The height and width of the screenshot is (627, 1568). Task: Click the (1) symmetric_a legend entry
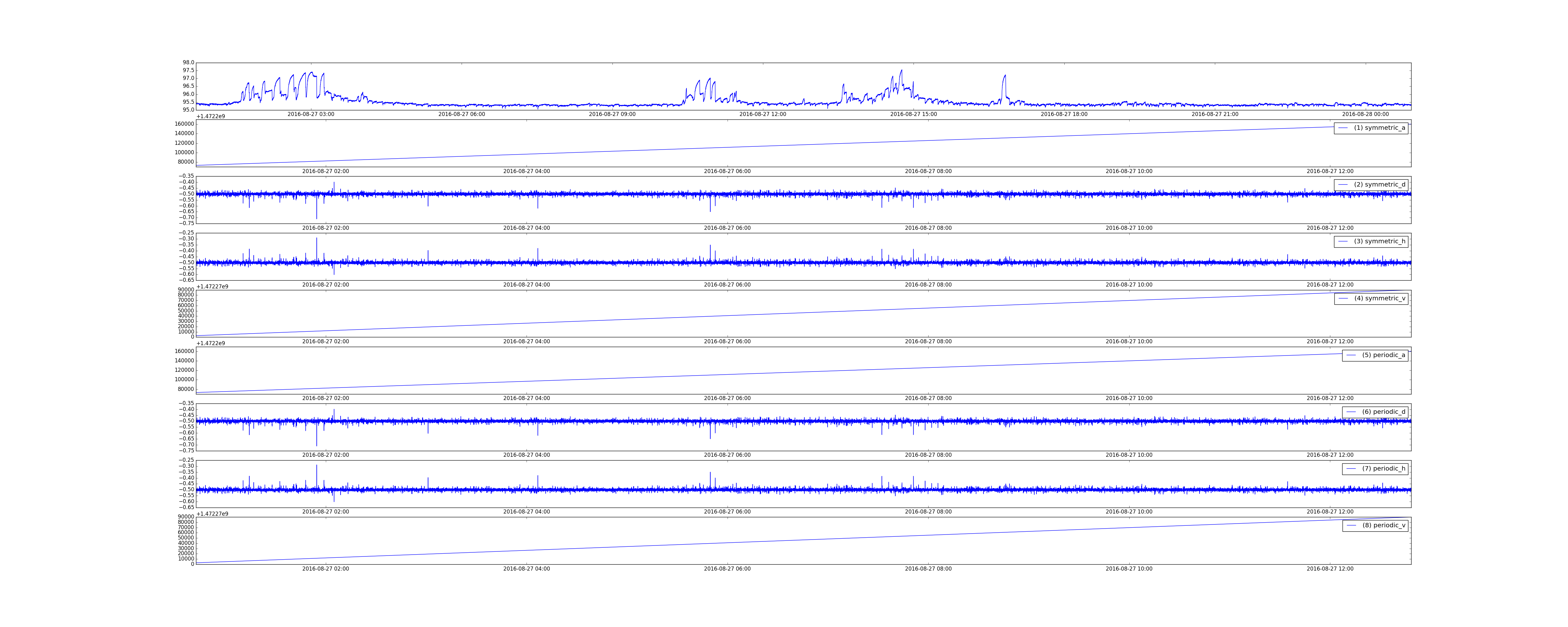[1379, 128]
